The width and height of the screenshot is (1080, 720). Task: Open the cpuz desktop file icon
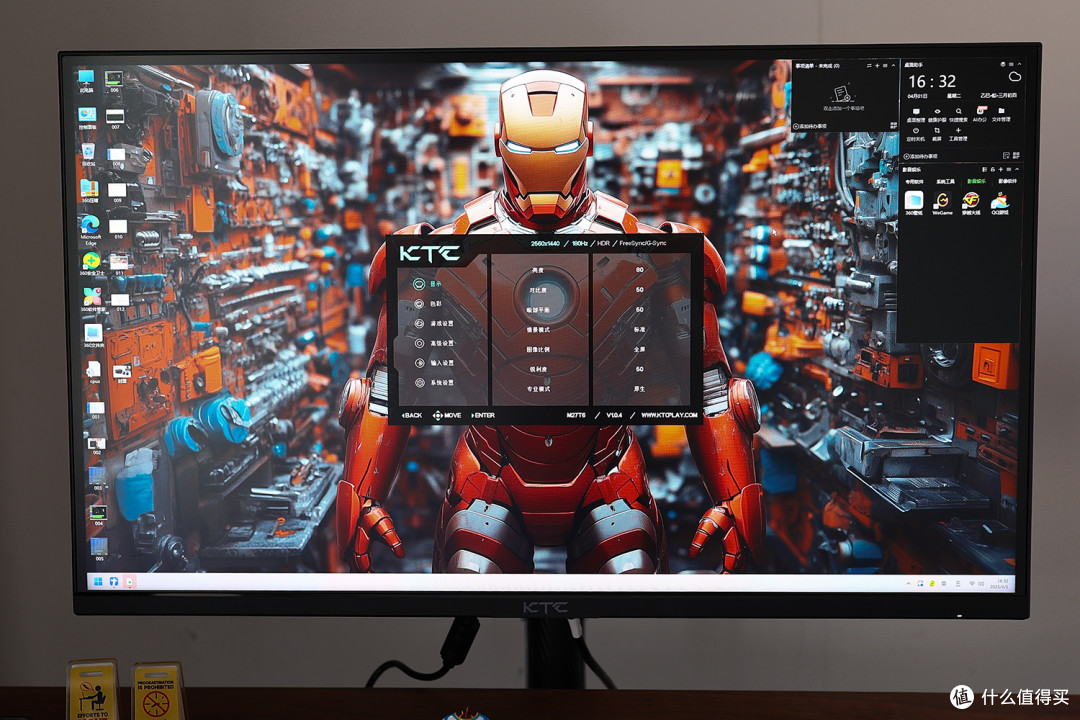click(94, 372)
